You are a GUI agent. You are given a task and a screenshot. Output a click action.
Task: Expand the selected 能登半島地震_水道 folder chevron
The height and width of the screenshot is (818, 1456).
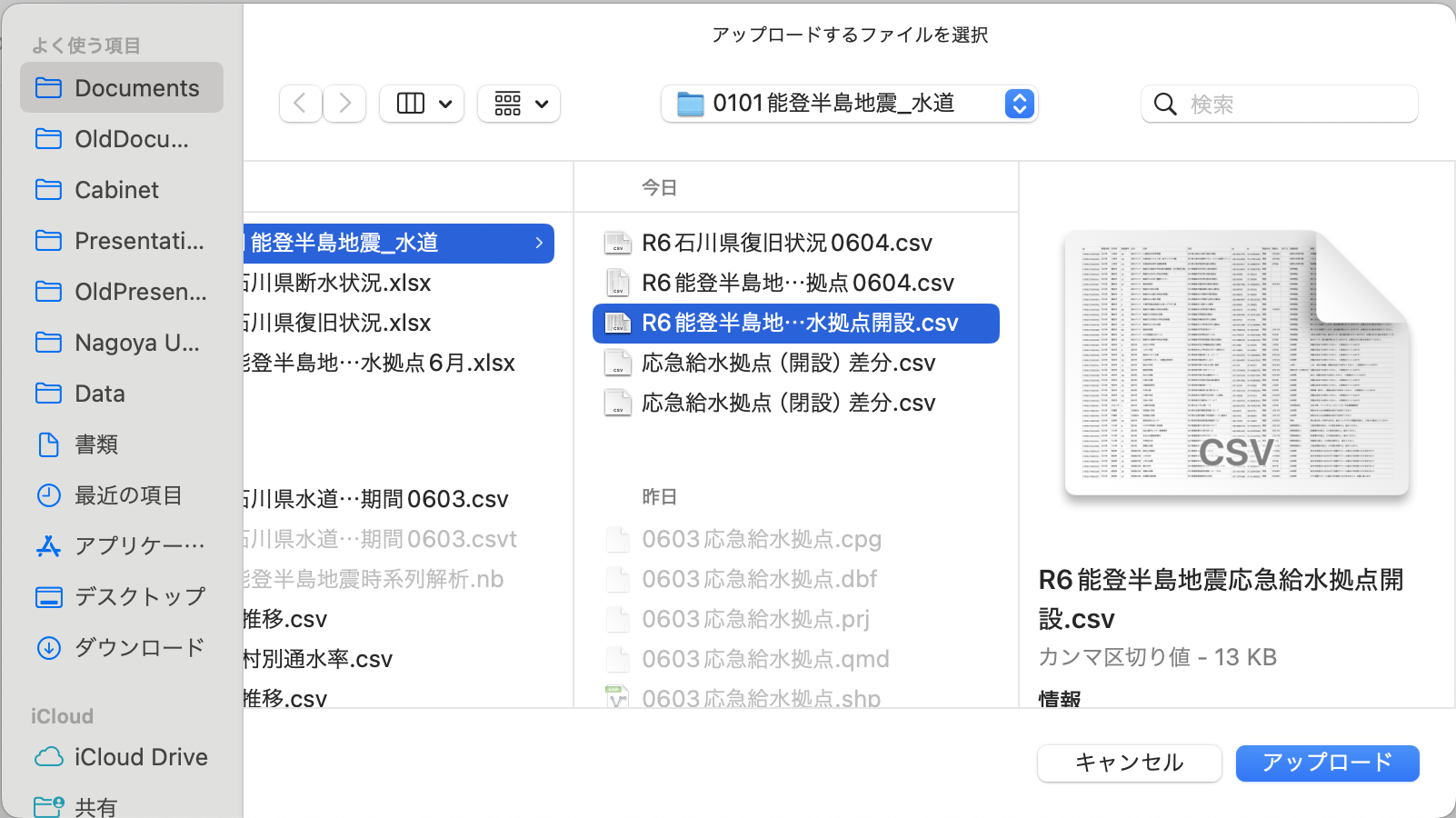541,243
